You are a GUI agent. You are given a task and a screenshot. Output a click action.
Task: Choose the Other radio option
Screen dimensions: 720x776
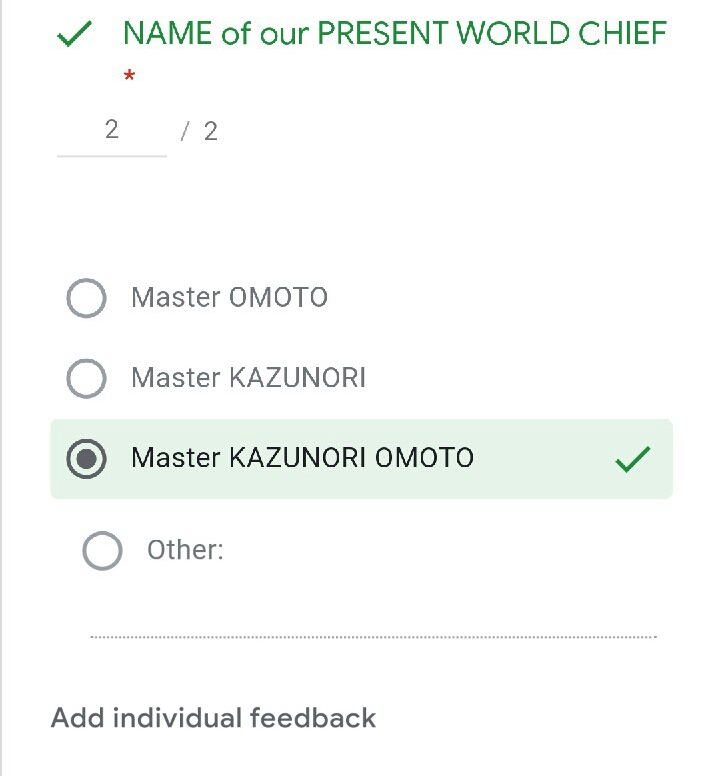(x=102, y=550)
